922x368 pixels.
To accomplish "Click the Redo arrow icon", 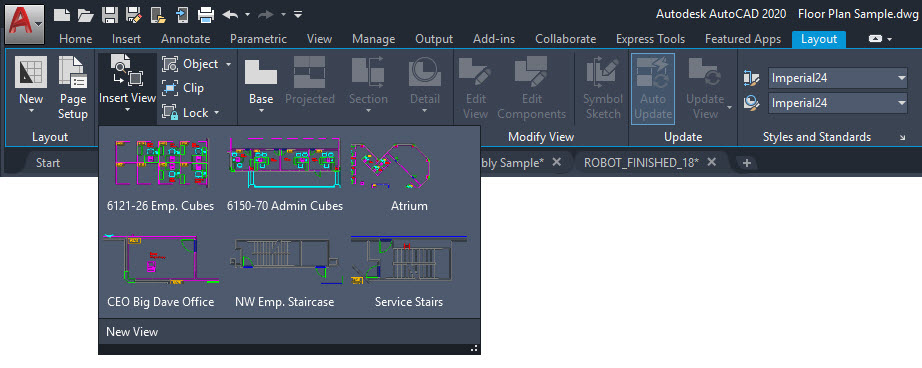I will pyautogui.click(x=266, y=14).
